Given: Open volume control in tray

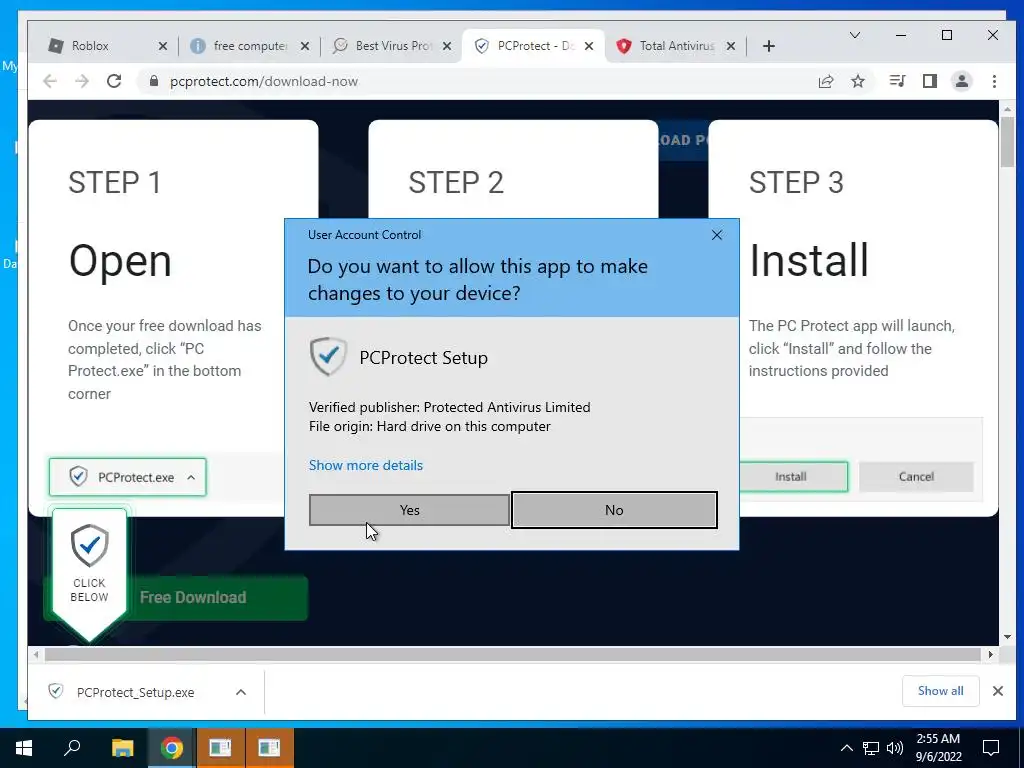Looking at the screenshot, I should (895, 748).
